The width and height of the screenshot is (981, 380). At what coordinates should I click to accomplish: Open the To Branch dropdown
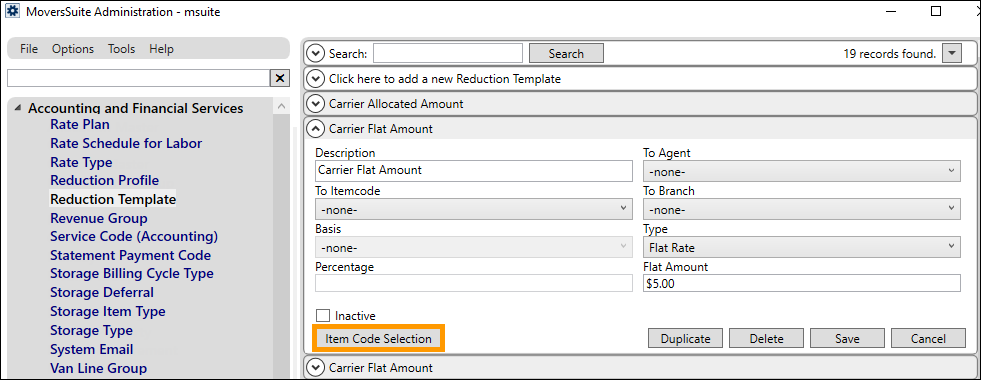801,209
